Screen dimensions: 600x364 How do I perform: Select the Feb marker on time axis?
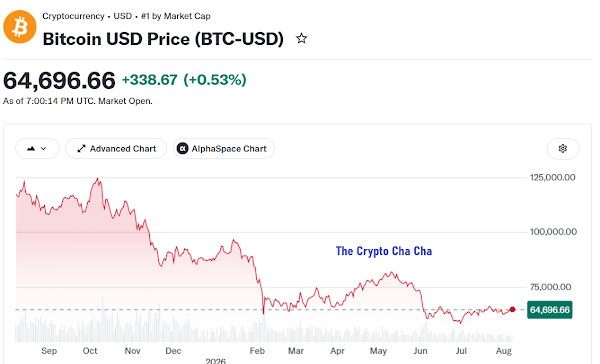point(257,351)
